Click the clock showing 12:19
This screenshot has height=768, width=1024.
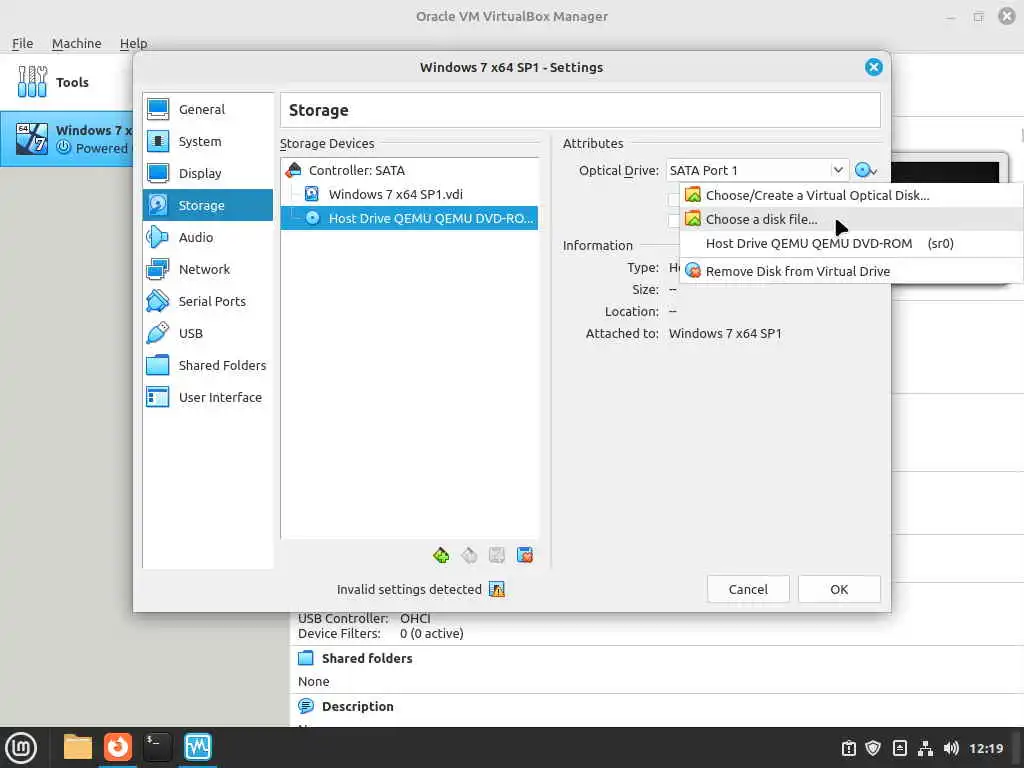pos(986,748)
